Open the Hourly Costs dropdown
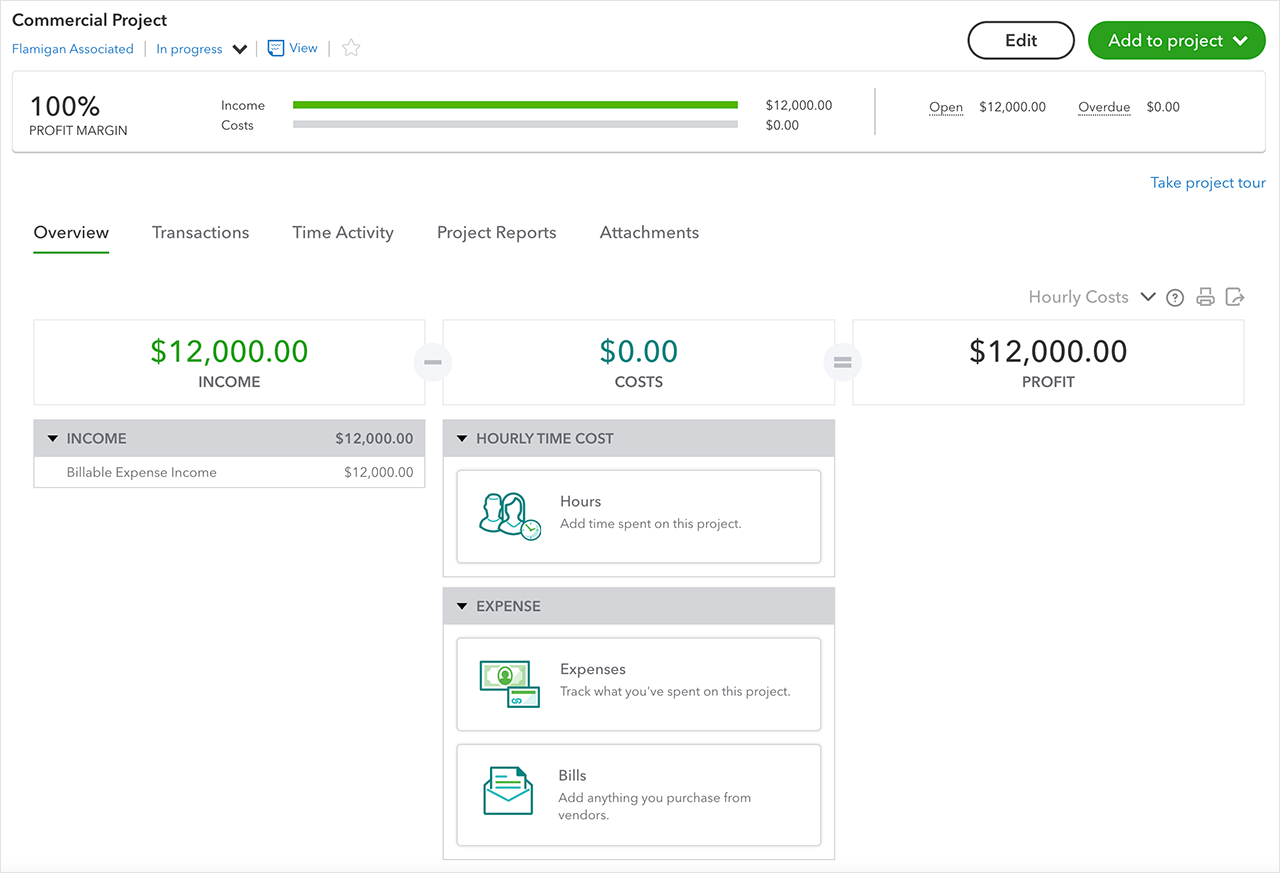This screenshot has width=1280, height=873. (1092, 297)
